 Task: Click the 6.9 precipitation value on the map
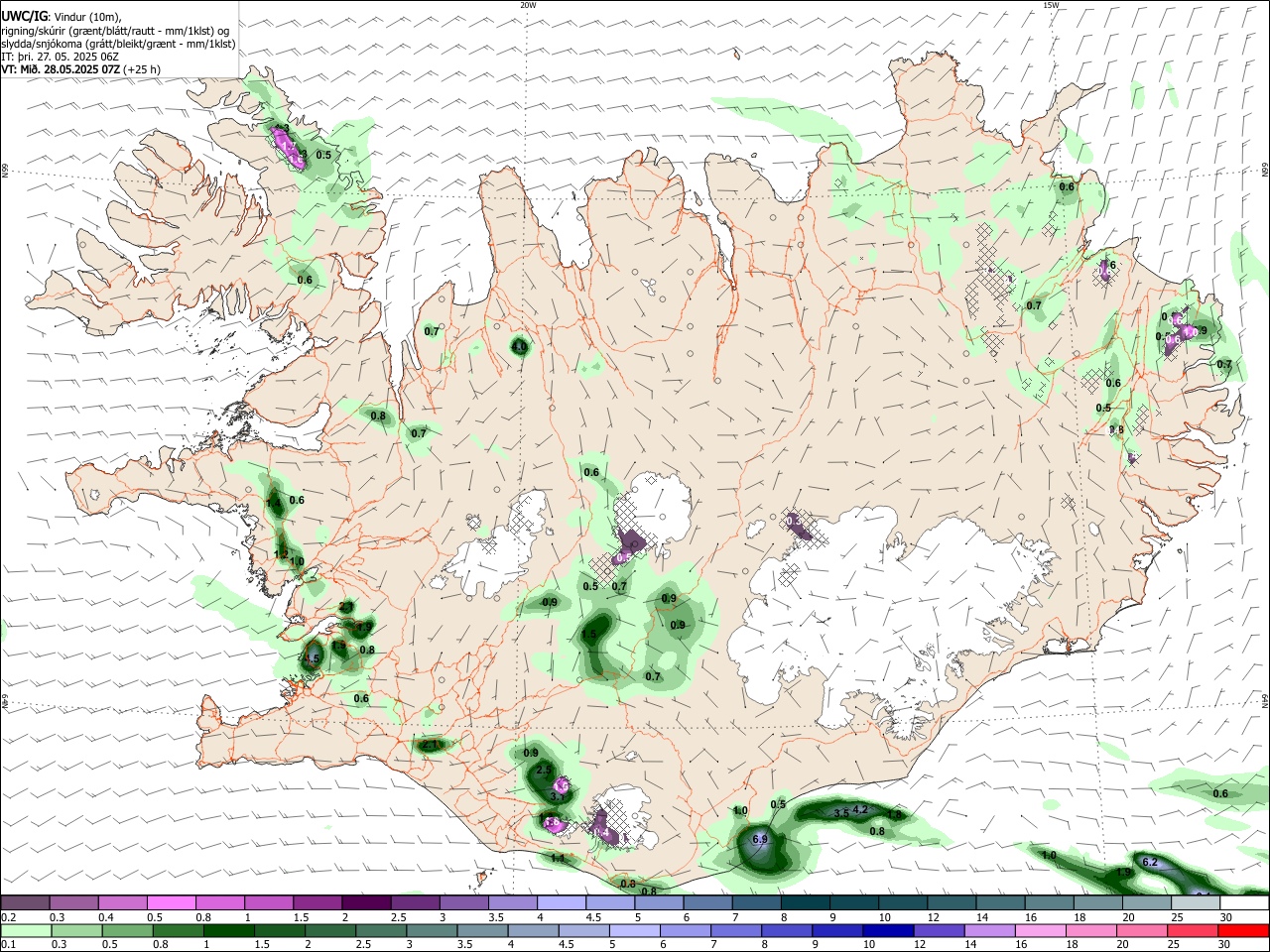pyautogui.click(x=761, y=839)
